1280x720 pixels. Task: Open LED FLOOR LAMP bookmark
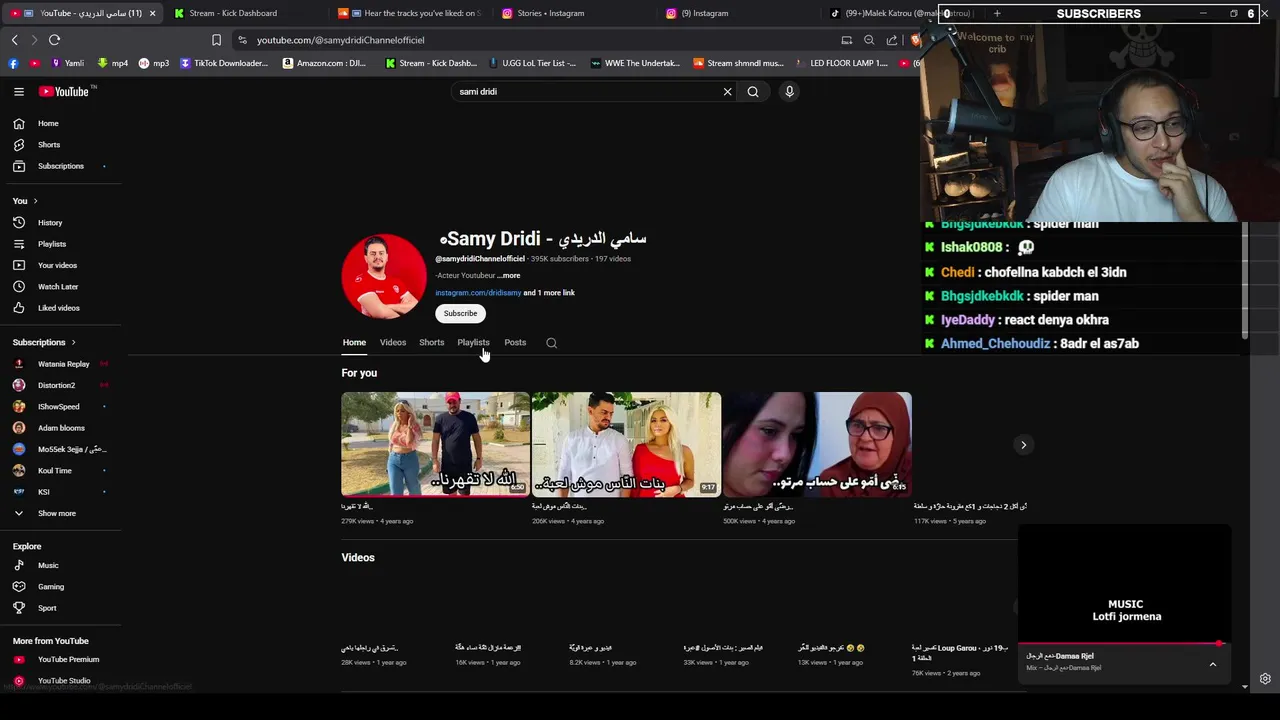(841, 63)
